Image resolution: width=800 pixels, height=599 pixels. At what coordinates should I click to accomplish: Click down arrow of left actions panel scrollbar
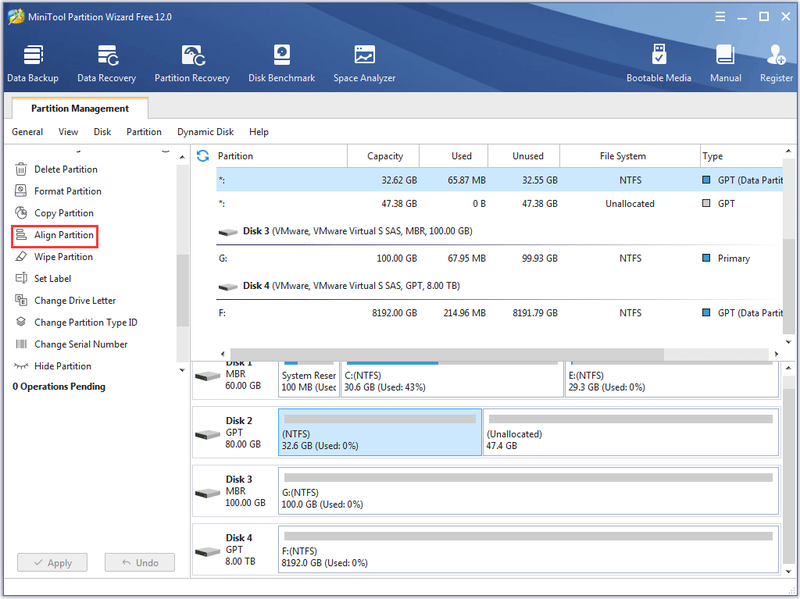point(182,370)
